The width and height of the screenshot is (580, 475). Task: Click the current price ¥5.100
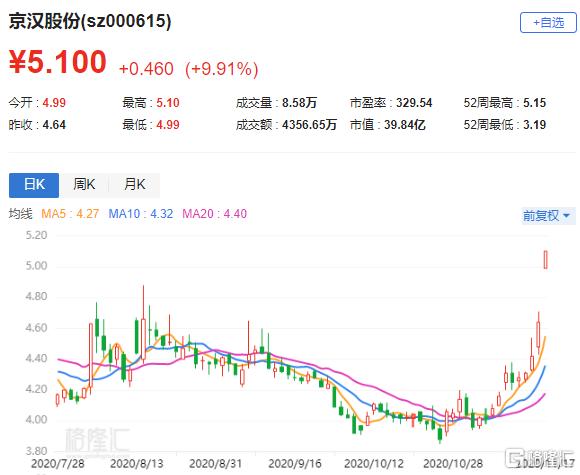pyautogui.click(x=58, y=62)
